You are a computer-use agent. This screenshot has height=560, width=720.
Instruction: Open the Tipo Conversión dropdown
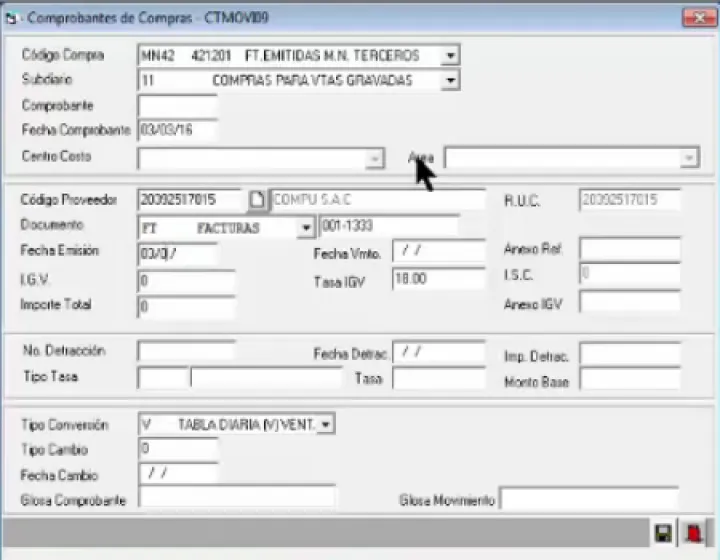pos(326,425)
